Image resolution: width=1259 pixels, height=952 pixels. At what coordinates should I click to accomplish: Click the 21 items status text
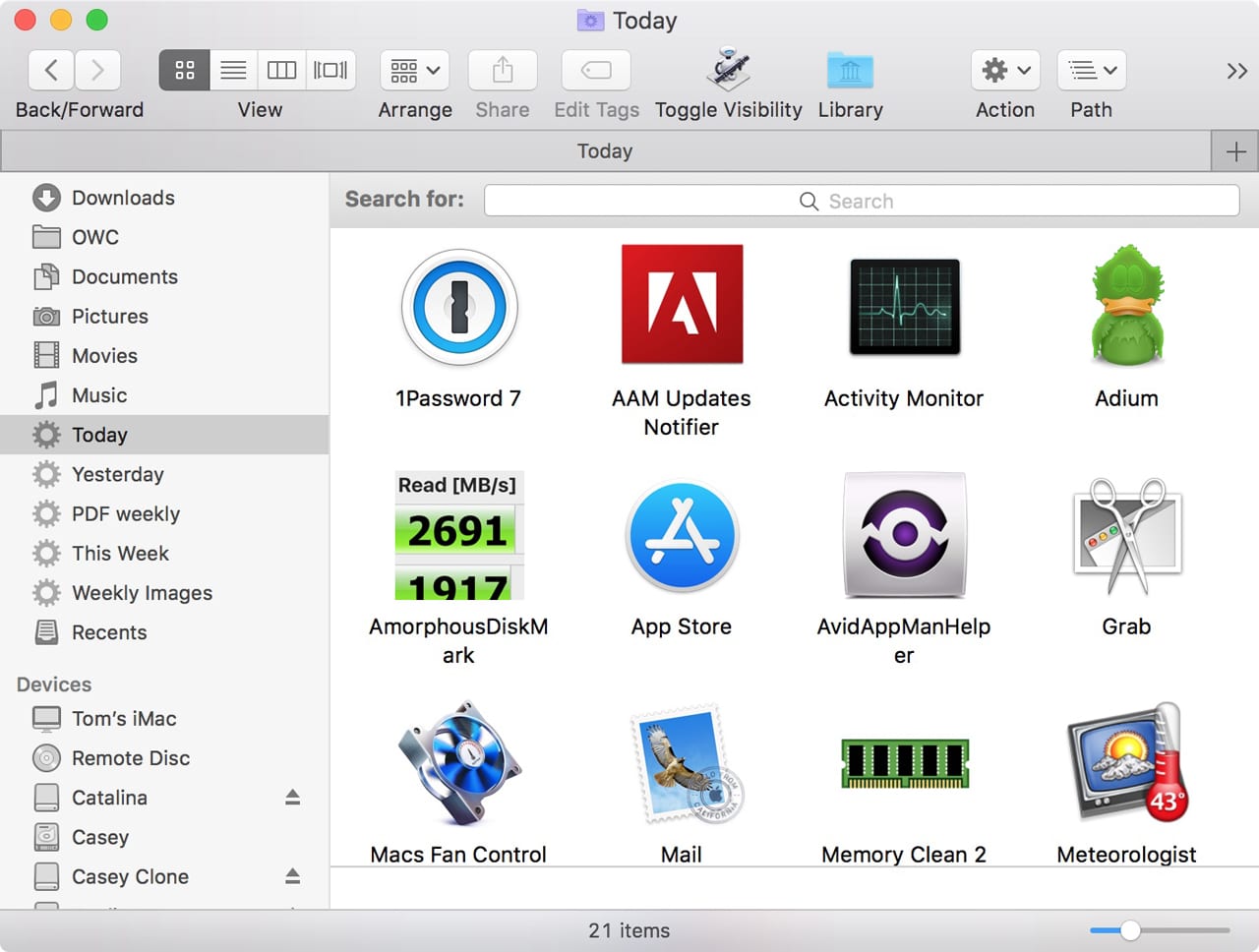tap(629, 930)
